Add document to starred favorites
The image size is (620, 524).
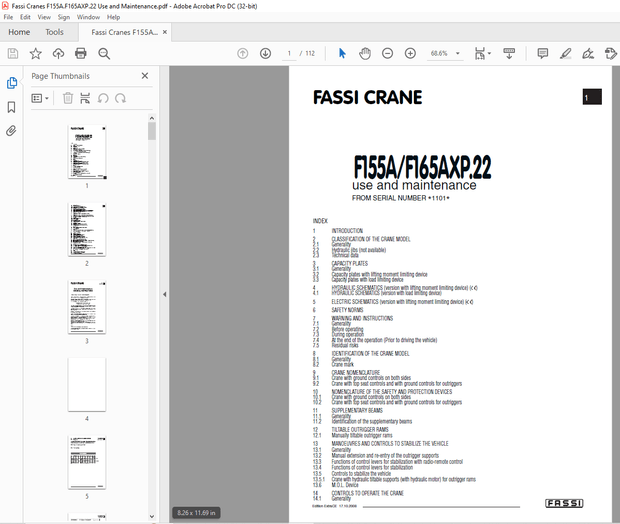(36, 53)
